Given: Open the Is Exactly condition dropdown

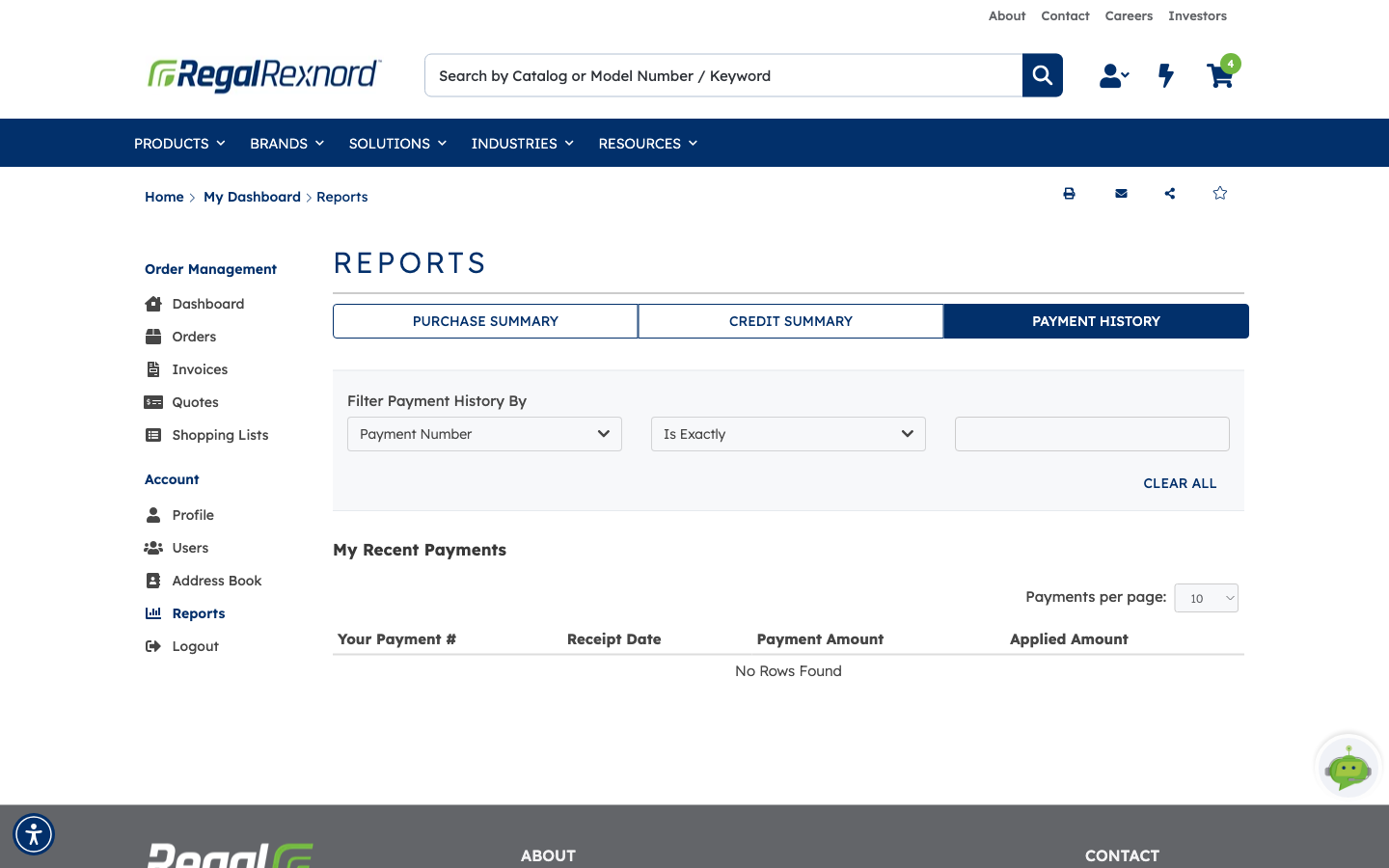Looking at the screenshot, I should coord(788,434).
